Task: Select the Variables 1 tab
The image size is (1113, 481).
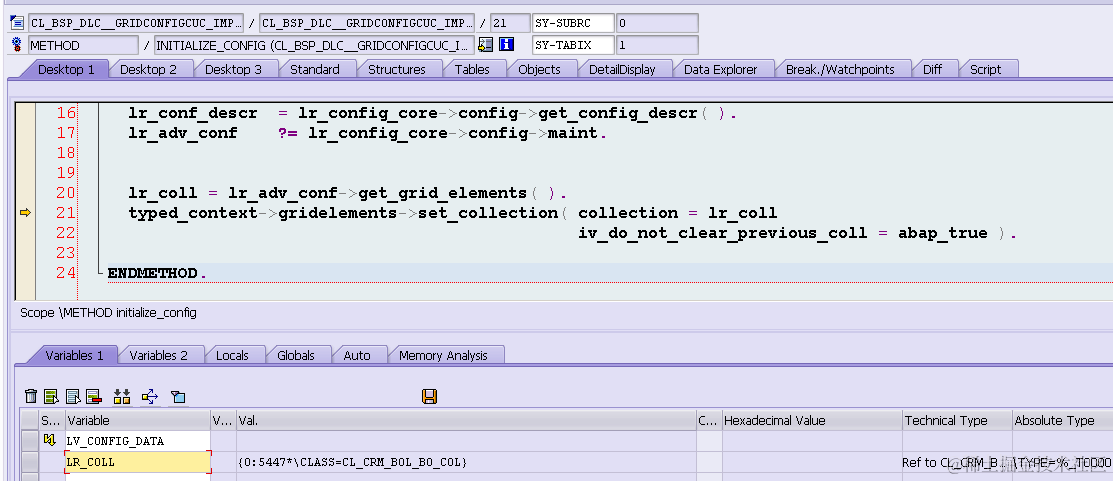Action: 74,355
